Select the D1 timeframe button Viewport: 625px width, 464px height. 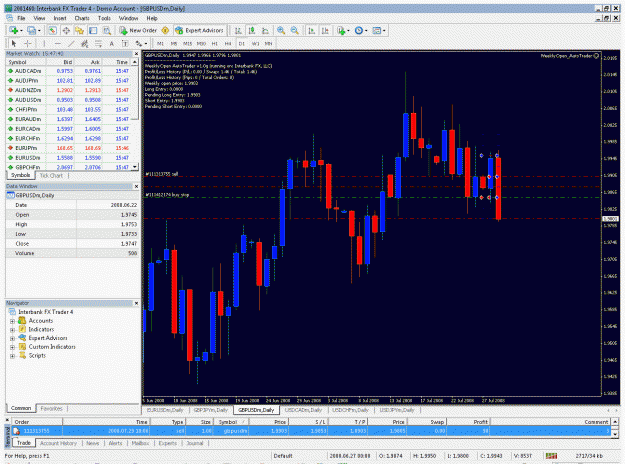[x=242, y=43]
